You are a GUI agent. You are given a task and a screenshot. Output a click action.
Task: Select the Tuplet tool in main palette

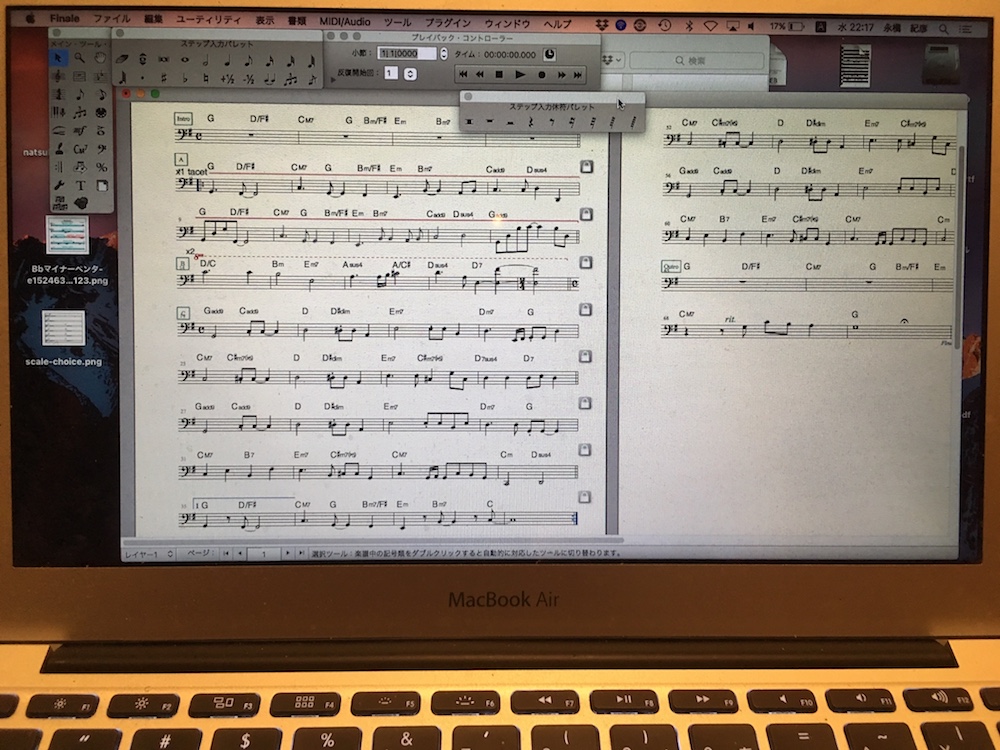(80, 113)
